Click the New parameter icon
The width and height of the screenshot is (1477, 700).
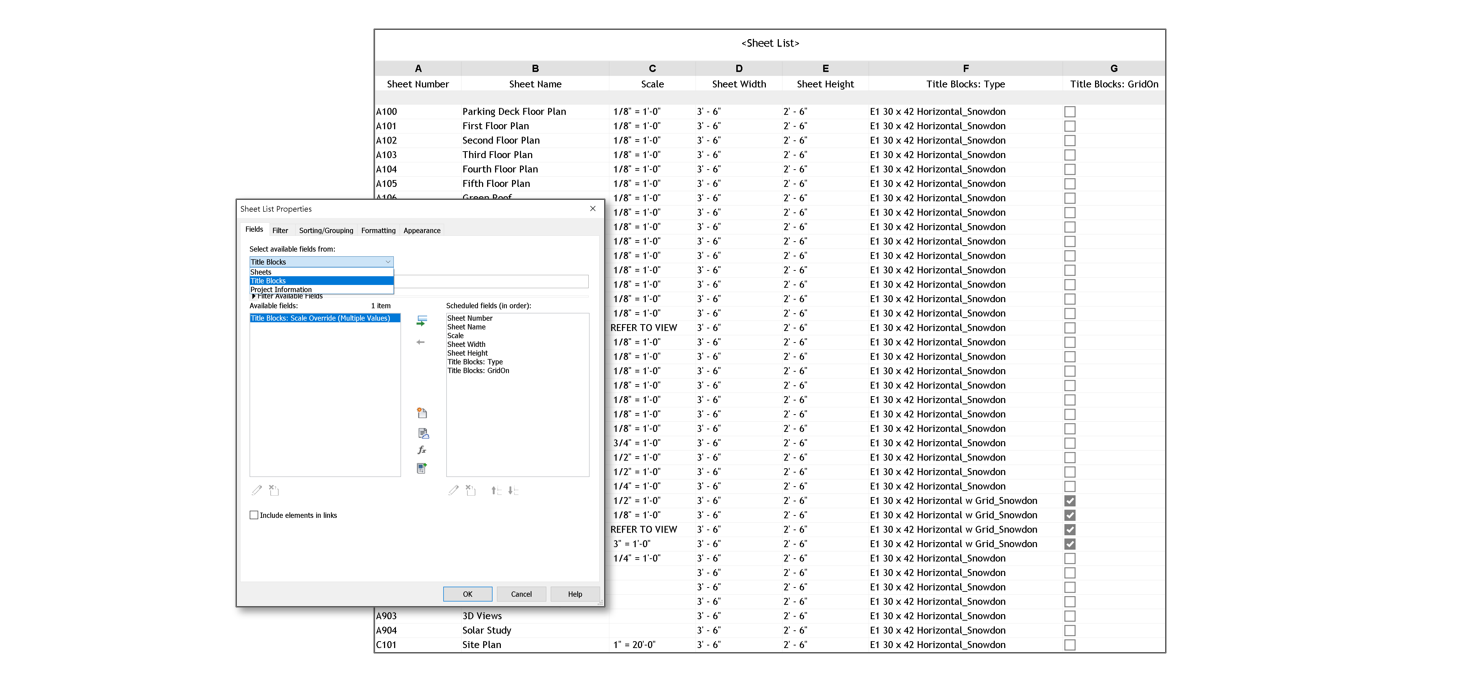coord(422,413)
